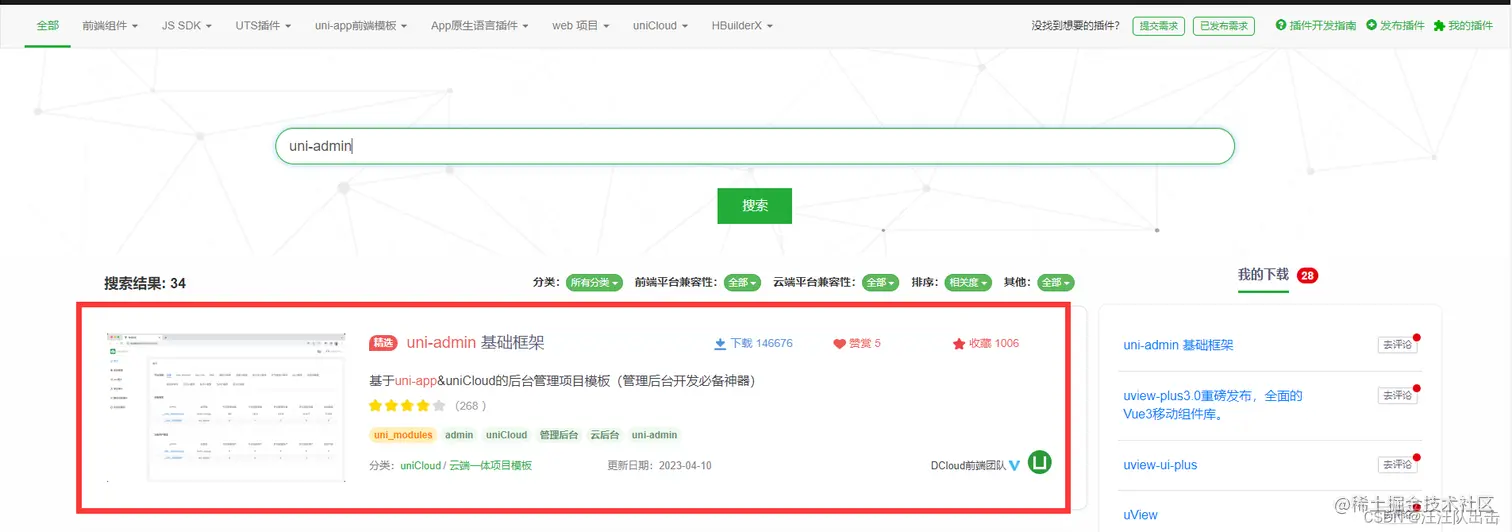Expand the uni-app前端模板 menu
Viewport: 1512px width, 532px height.
[x=361, y=25]
